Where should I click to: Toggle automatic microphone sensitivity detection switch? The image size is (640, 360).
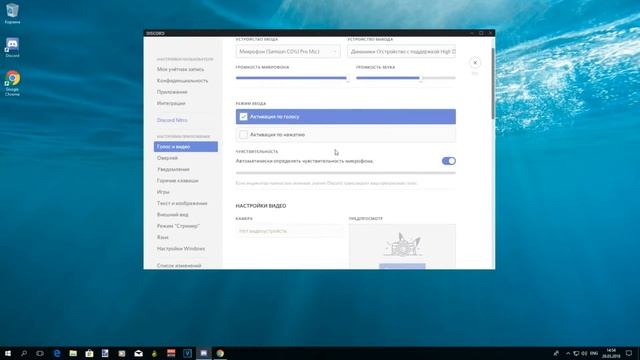(449, 161)
